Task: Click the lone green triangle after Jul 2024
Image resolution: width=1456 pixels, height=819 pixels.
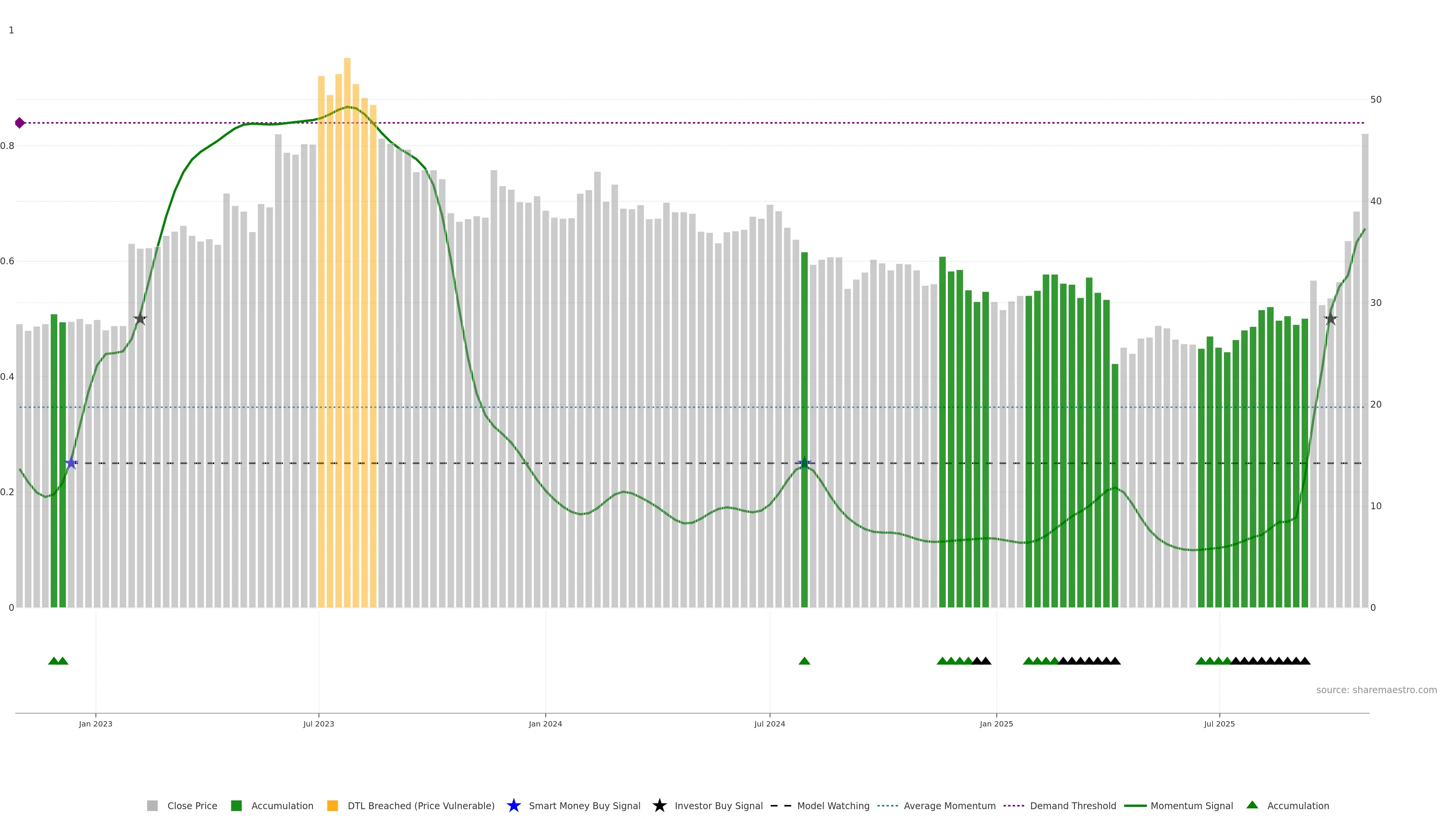Action: click(804, 661)
